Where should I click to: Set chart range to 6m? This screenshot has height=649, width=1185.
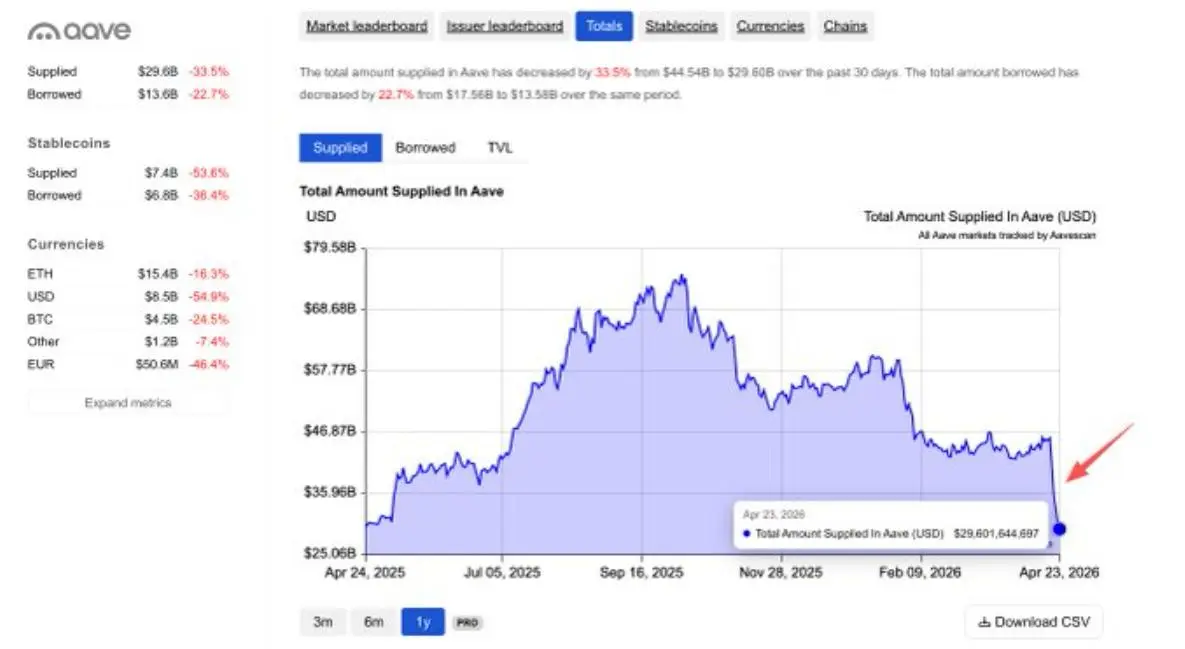coord(373,622)
